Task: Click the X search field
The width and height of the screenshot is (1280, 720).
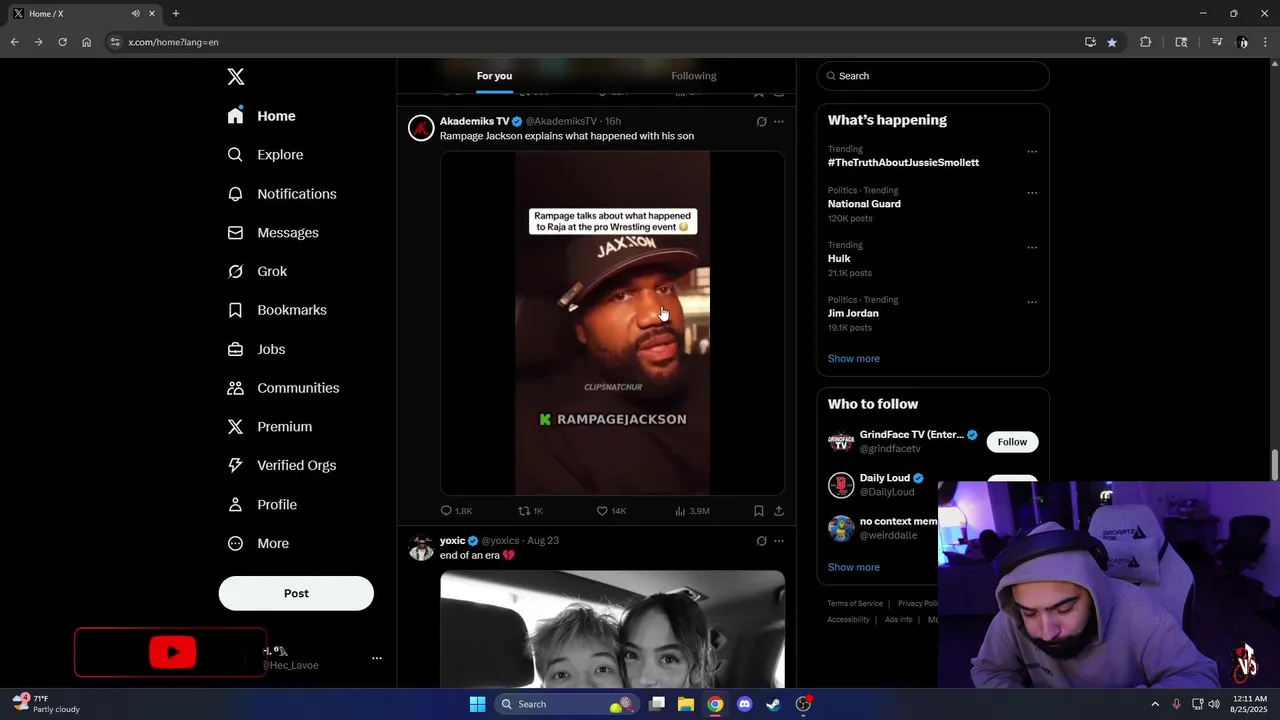Action: pyautogui.click(x=933, y=76)
